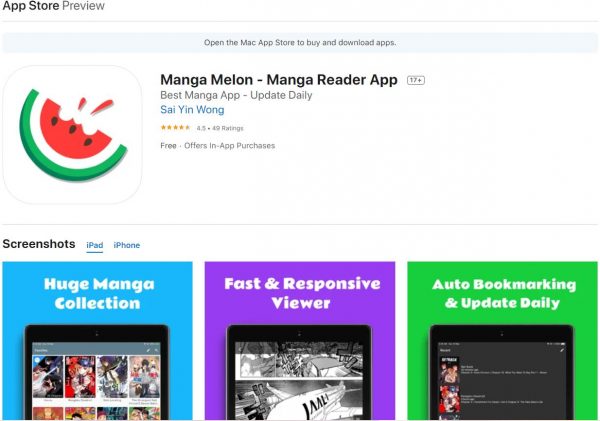
Task: Open the Huge Manga Collection screenshot
Action: click(x=98, y=341)
